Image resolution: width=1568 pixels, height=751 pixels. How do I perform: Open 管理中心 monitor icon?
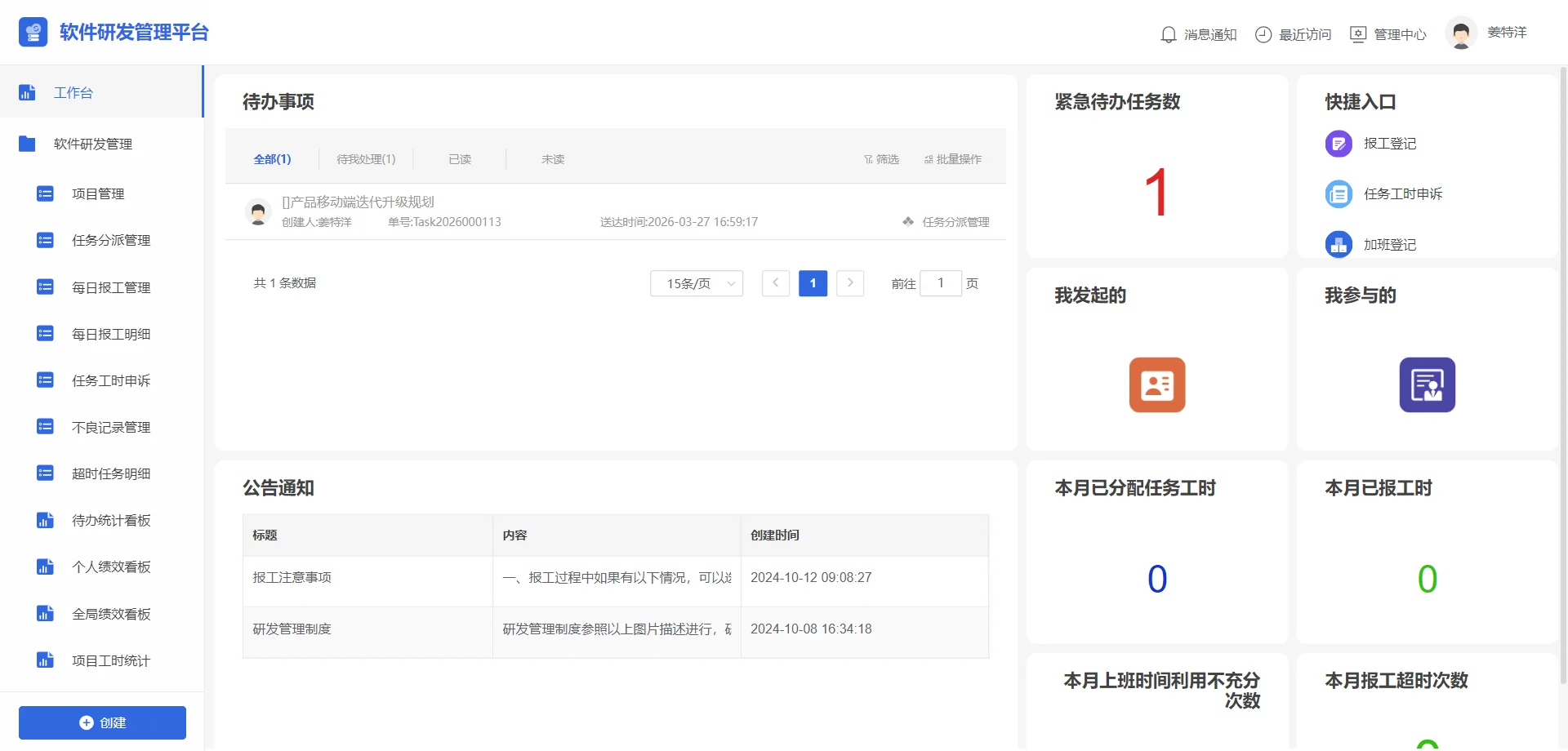tap(1358, 34)
